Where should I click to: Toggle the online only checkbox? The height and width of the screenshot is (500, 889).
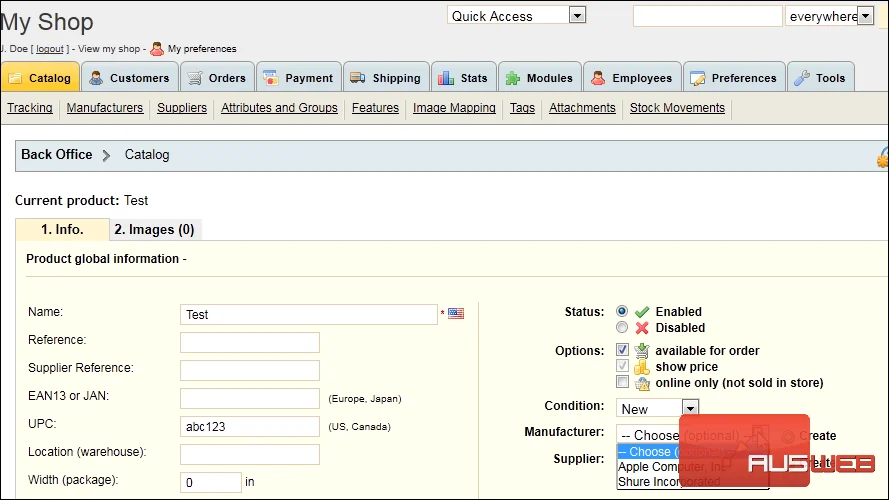pyautogui.click(x=622, y=382)
